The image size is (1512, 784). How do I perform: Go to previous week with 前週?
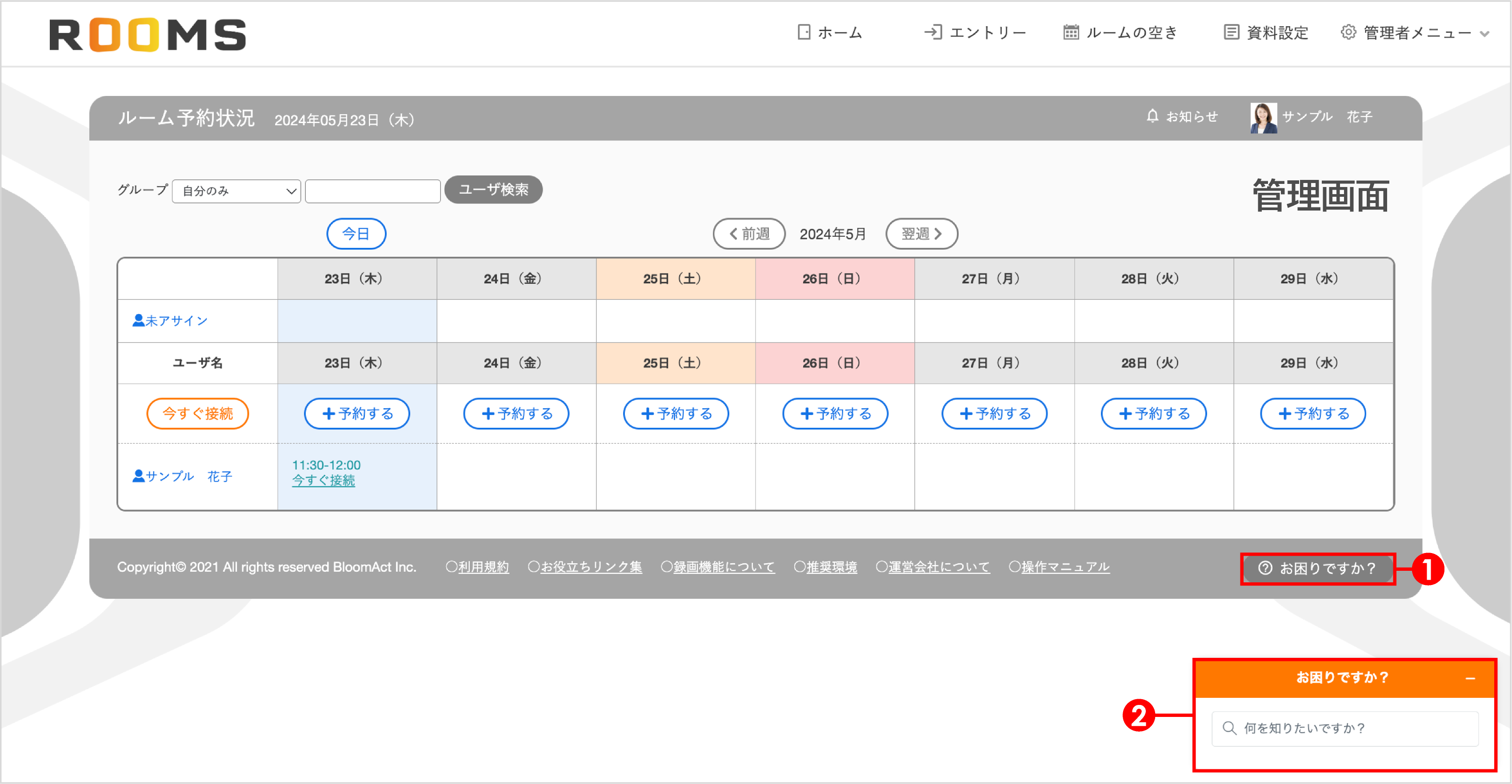[749, 234]
